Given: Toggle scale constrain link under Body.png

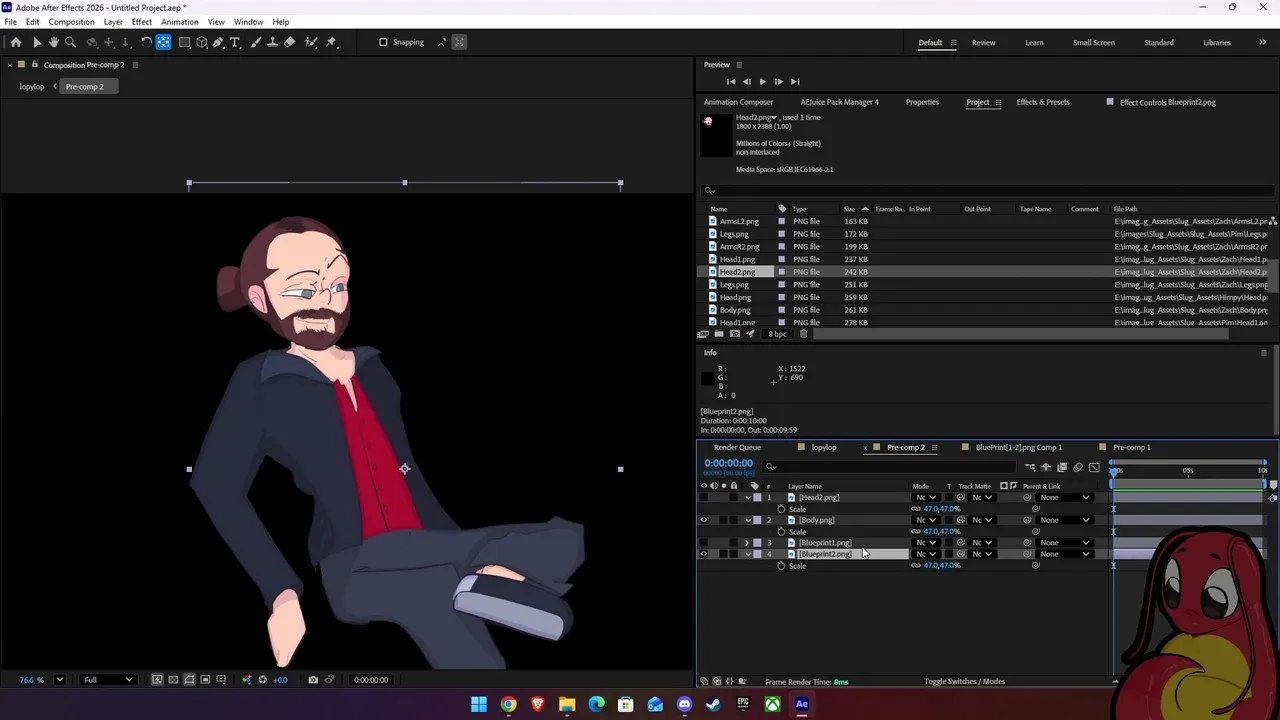Looking at the screenshot, I should (916, 532).
